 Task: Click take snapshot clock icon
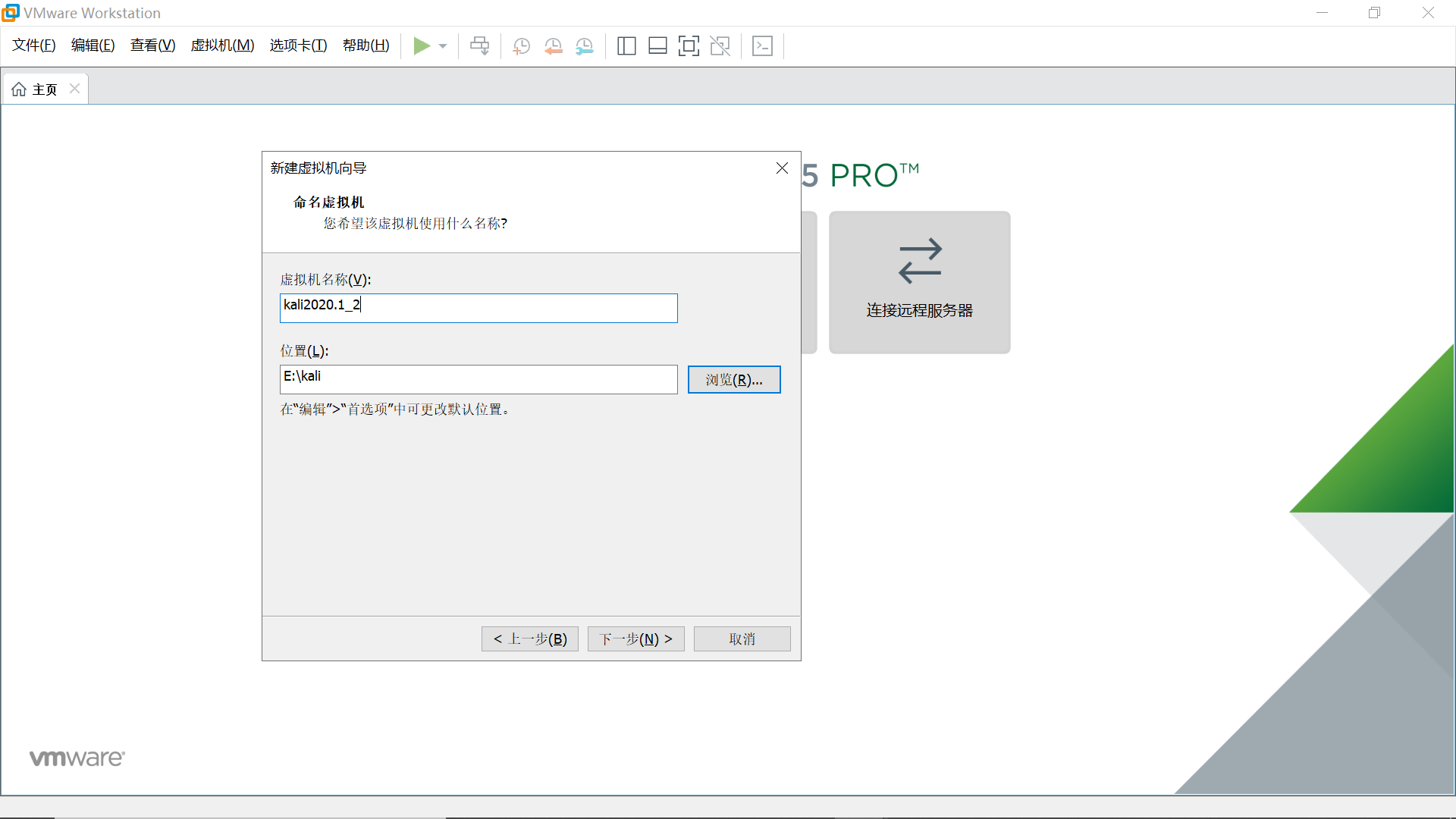coord(521,46)
